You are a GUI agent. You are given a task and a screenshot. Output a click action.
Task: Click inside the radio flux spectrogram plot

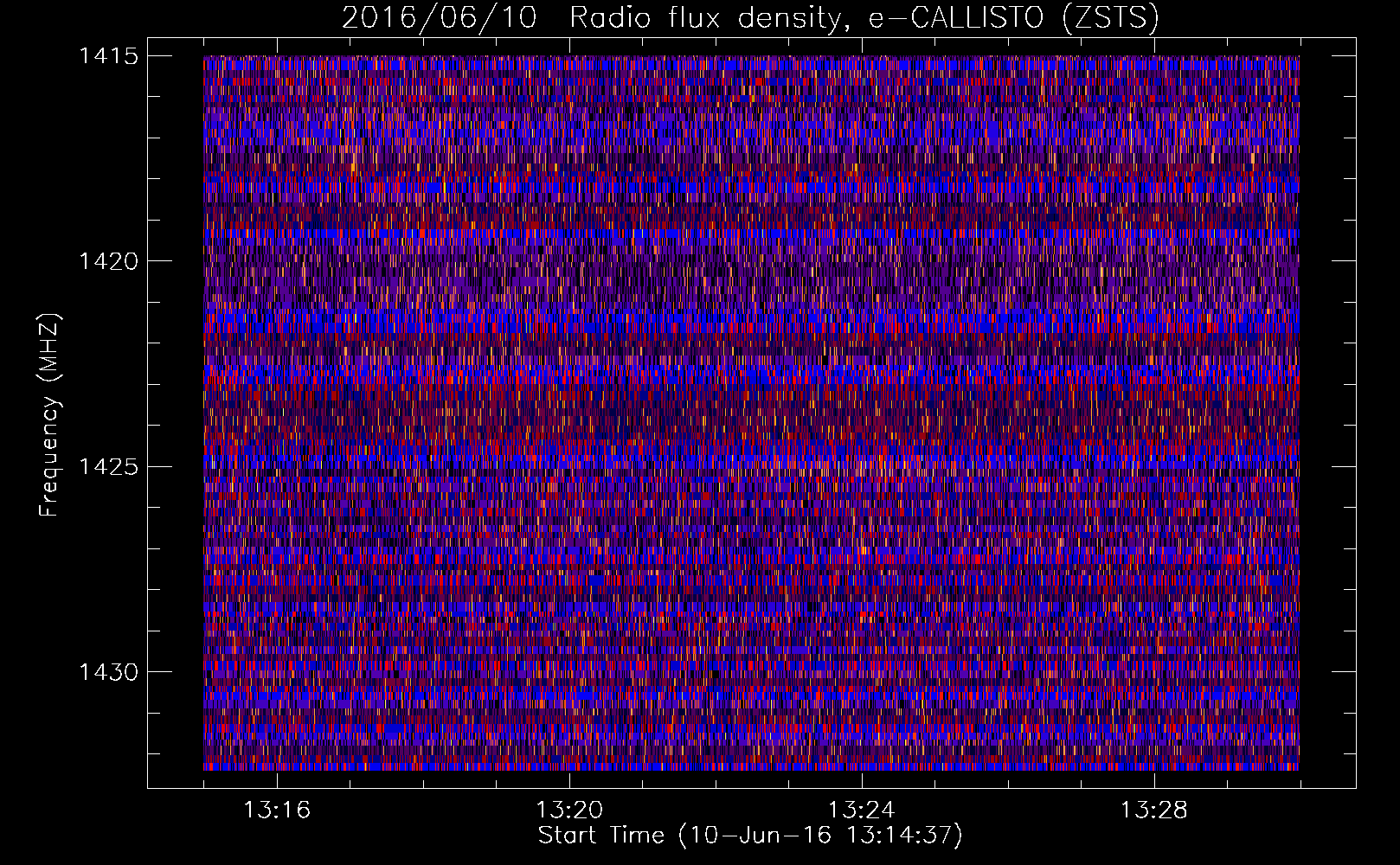751,413
